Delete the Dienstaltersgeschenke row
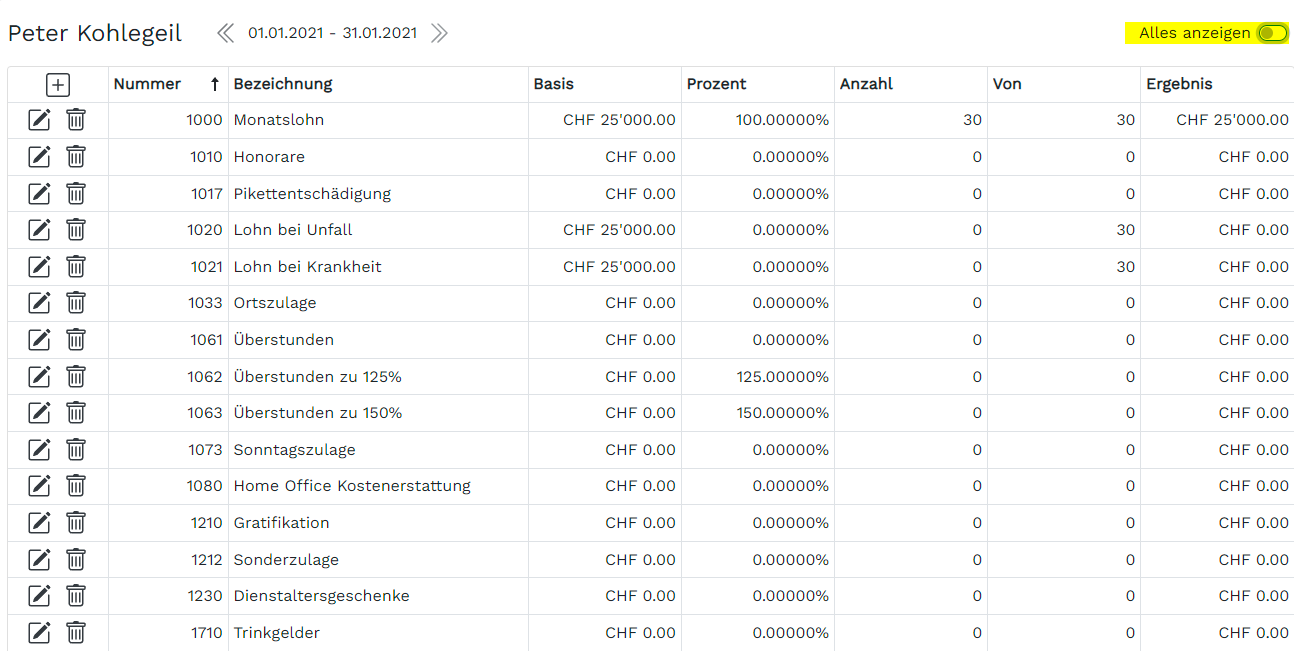Screen dimensions: 1294x657 coord(76,596)
